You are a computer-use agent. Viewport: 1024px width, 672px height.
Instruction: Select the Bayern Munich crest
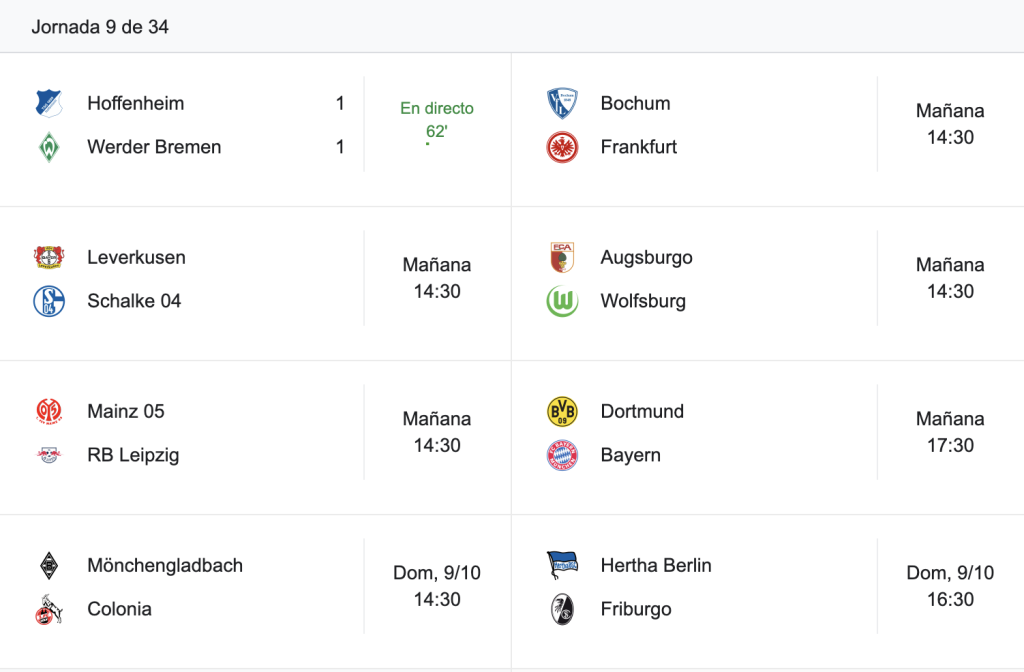pos(562,455)
